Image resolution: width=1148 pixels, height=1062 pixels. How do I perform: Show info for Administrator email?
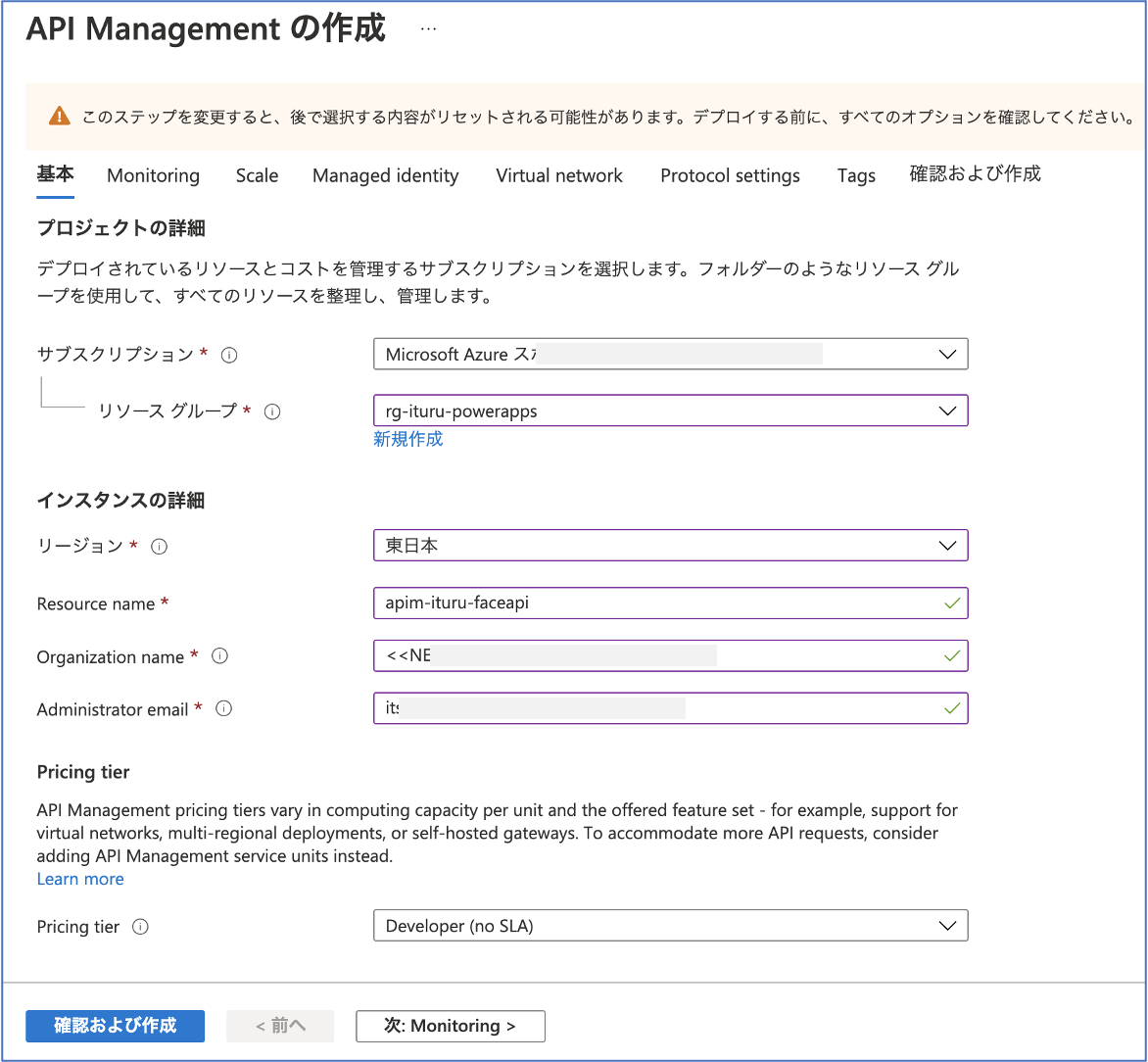224,709
